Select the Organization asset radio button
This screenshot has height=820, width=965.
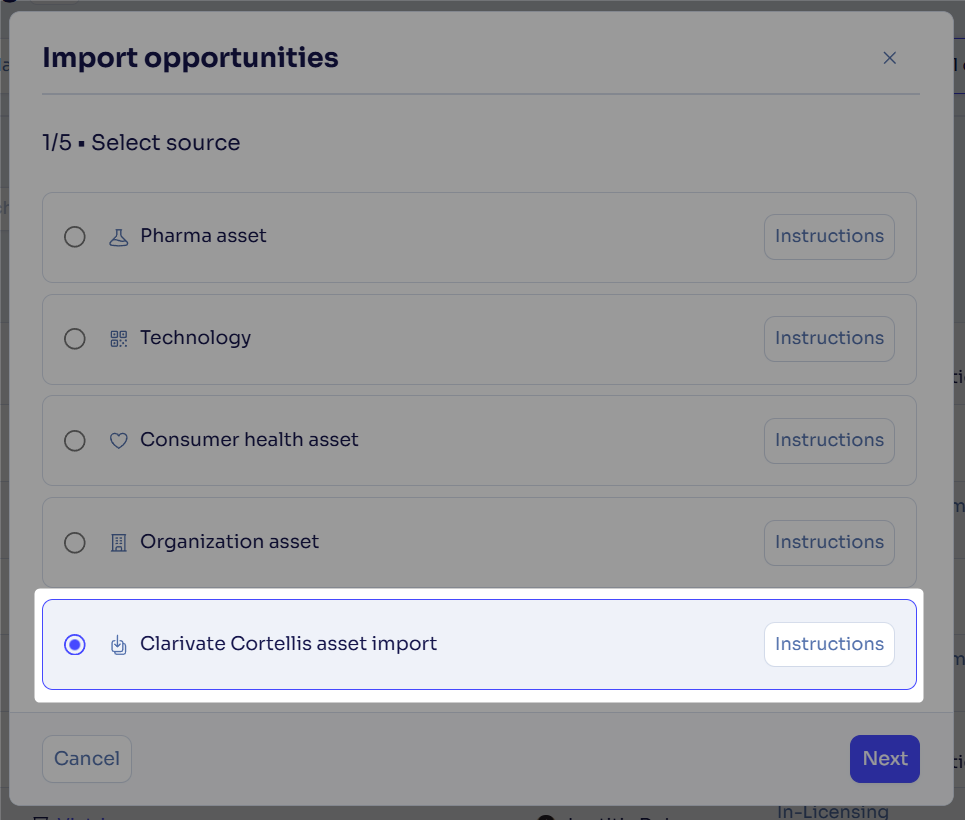(x=74, y=543)
